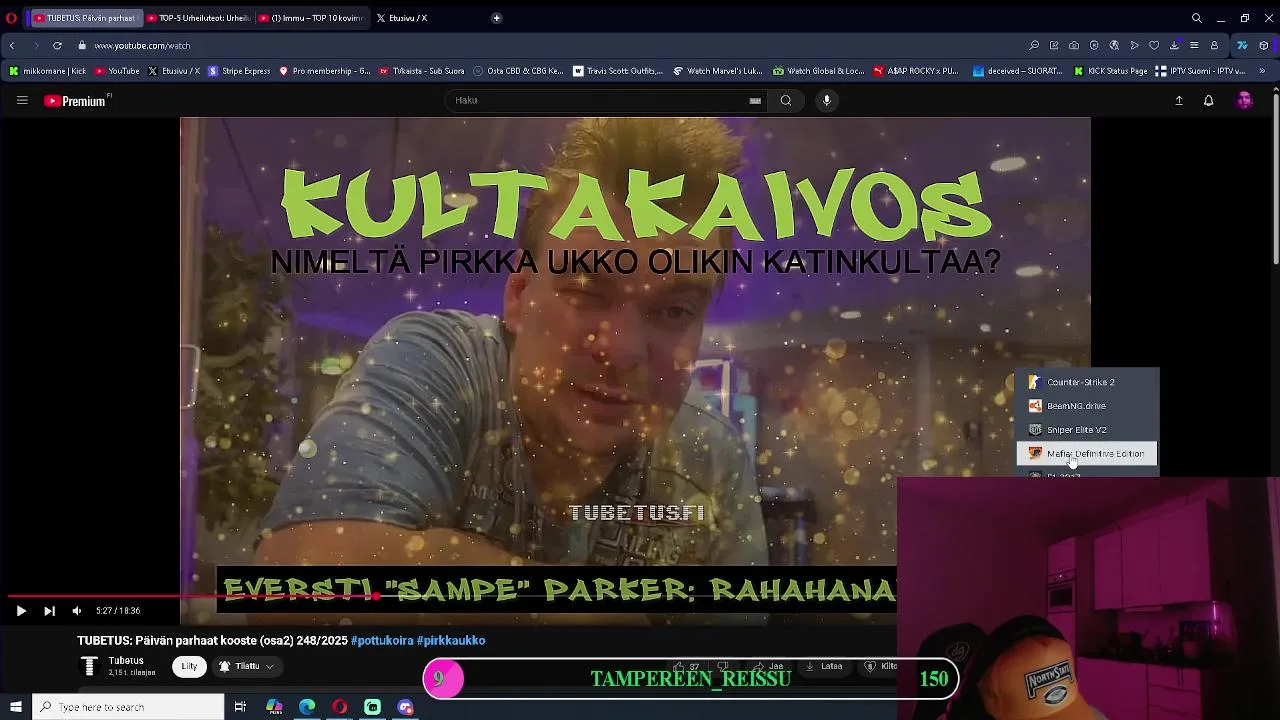Open the Travis Scott Outfits bookmark
The height and width of the screenshot is (720, 1280).
618,71
